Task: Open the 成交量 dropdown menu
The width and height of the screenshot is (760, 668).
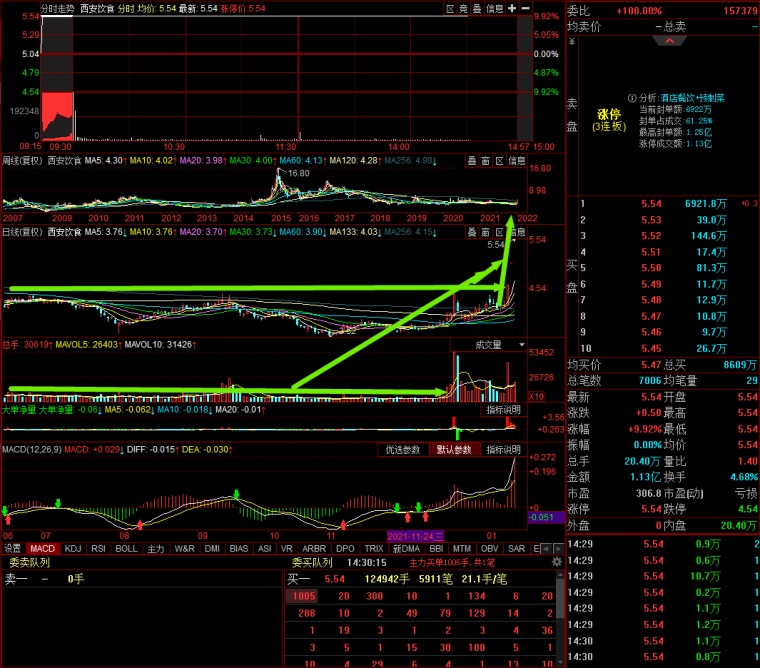Action: pos(489,344)
